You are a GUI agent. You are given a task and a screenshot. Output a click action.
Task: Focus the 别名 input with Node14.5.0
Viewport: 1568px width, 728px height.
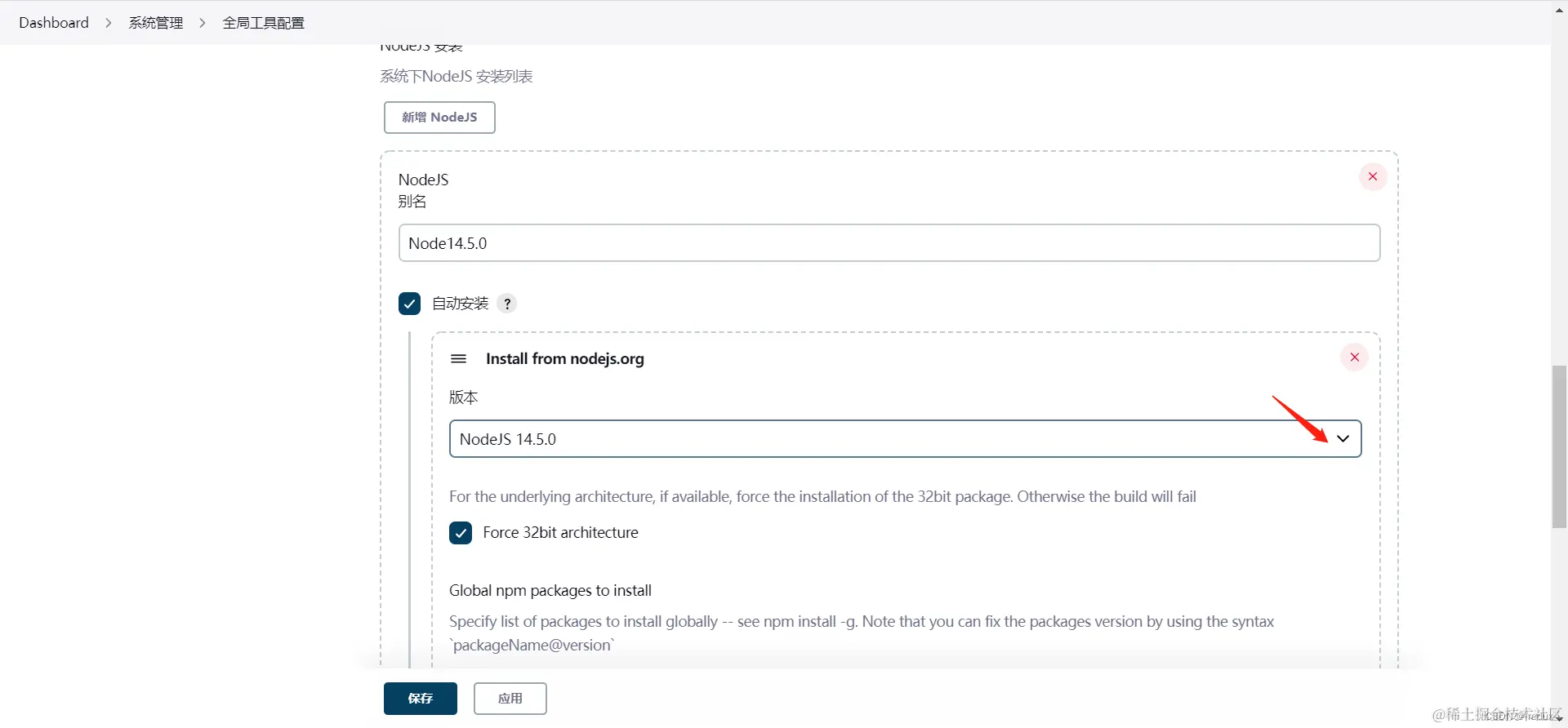[x=889, y=243]
